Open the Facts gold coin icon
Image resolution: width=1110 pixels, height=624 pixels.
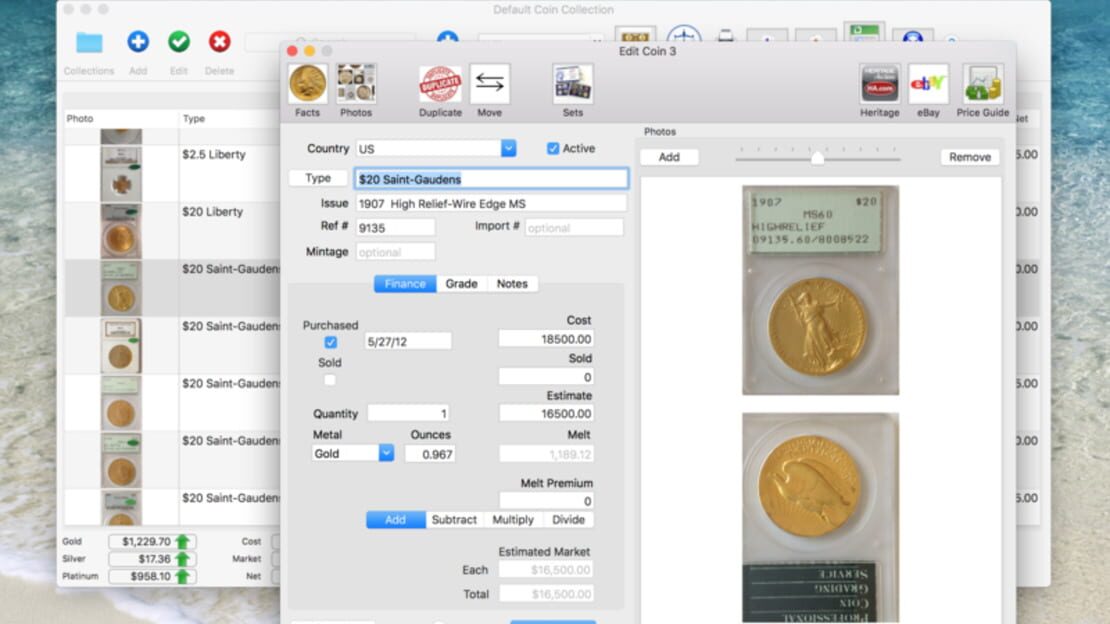[x=307, y=84]
